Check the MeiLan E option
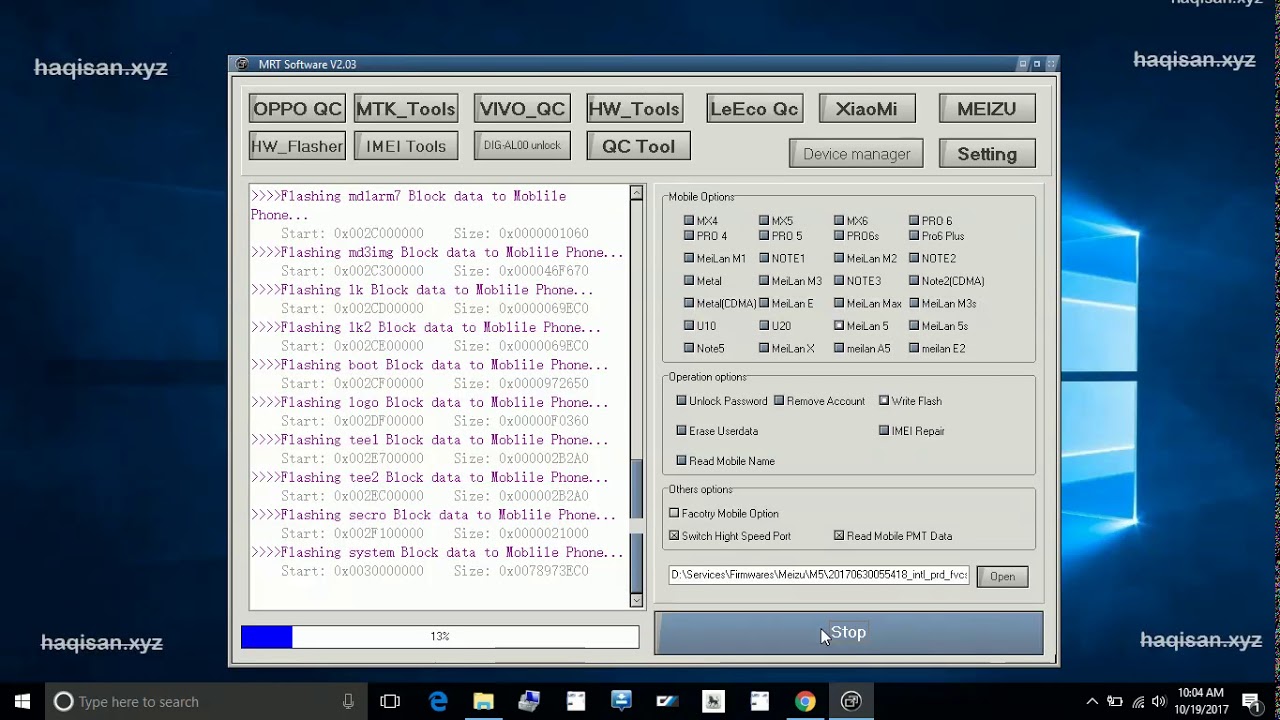 coord(764,303)
